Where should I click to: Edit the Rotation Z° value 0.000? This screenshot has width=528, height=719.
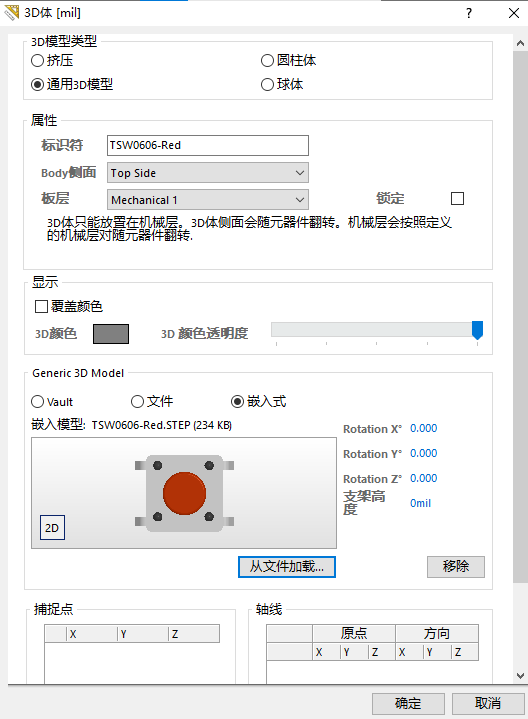[x=423, y=478]
